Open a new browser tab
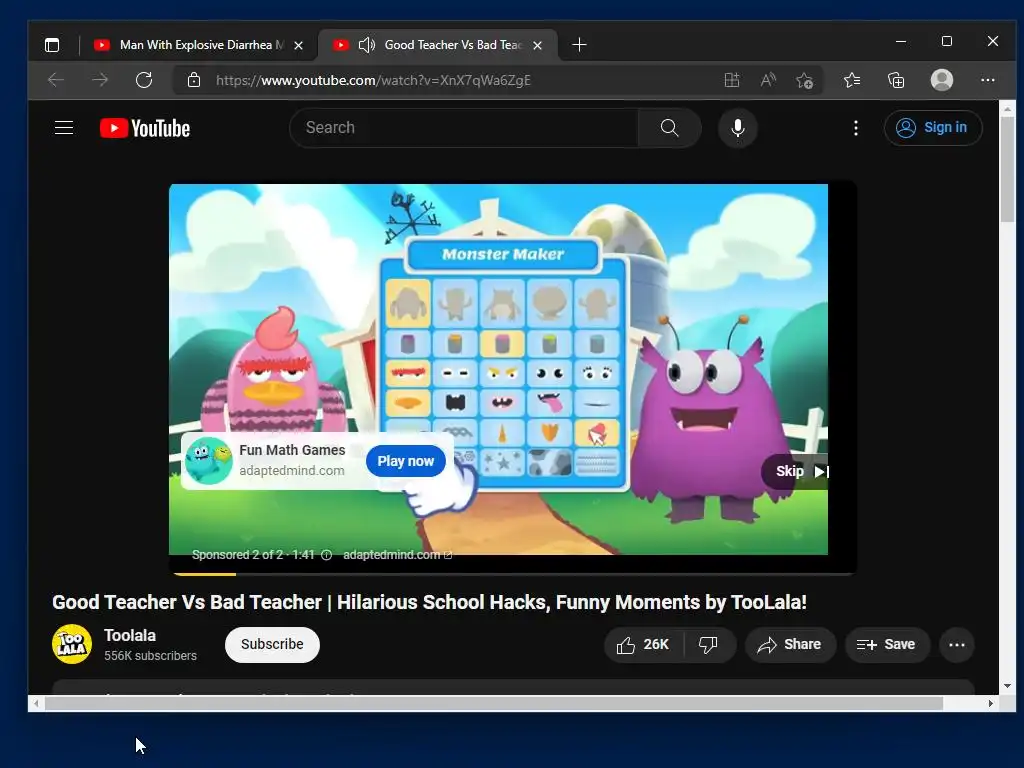This screenshot has width=1024, height=768. [x=579, y=44]
